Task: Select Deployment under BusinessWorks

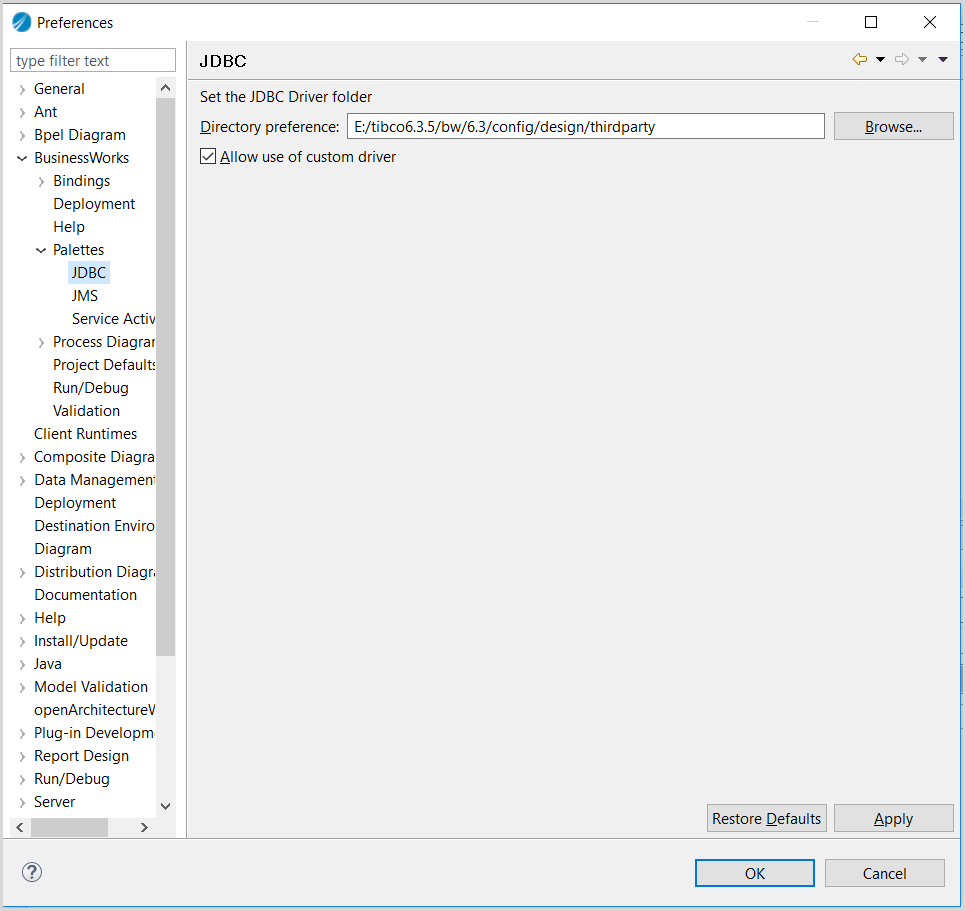Action: coord(94,204)
